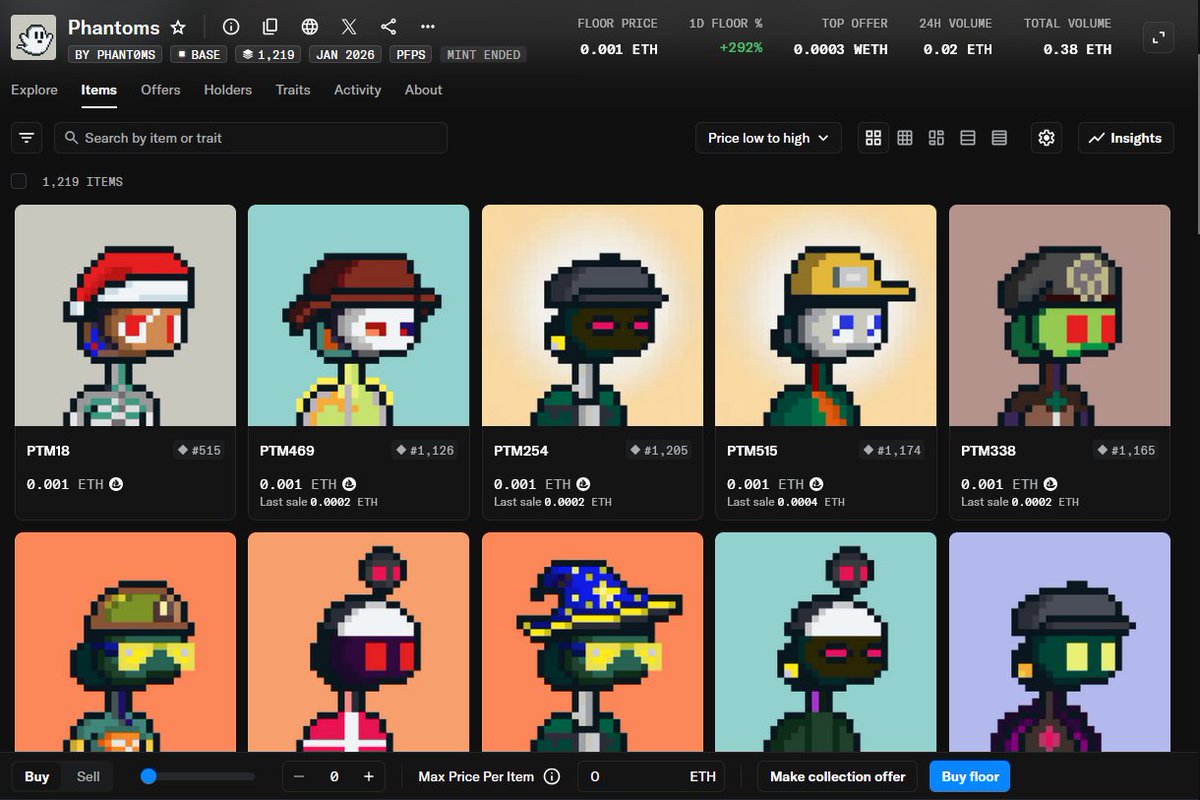Copy collection address icon

point(270,27)
